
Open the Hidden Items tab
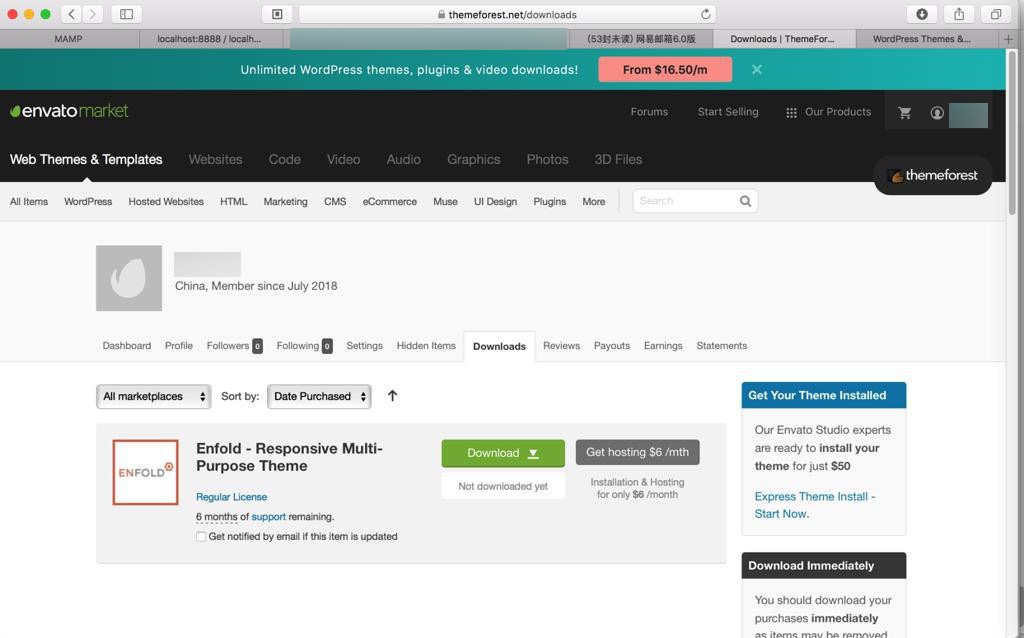[x=426, y=345]
